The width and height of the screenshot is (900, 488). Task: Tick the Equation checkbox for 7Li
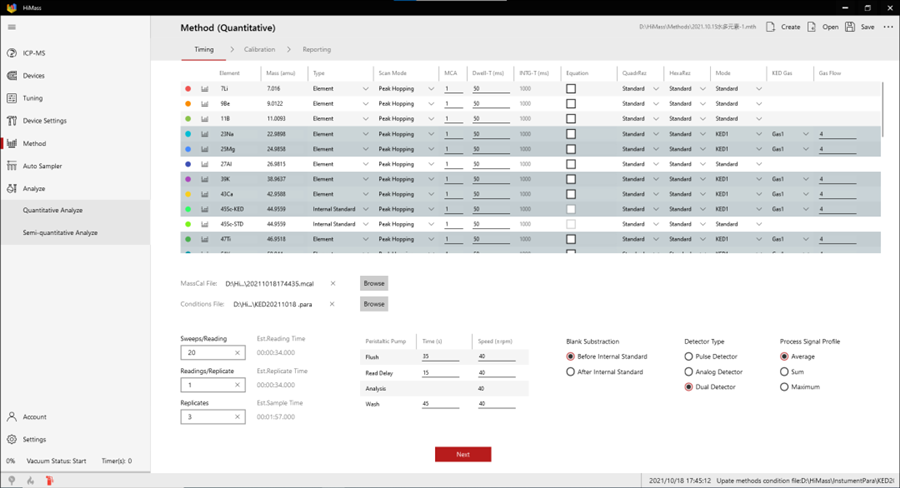pyautogui.click(x=571, y=89)
